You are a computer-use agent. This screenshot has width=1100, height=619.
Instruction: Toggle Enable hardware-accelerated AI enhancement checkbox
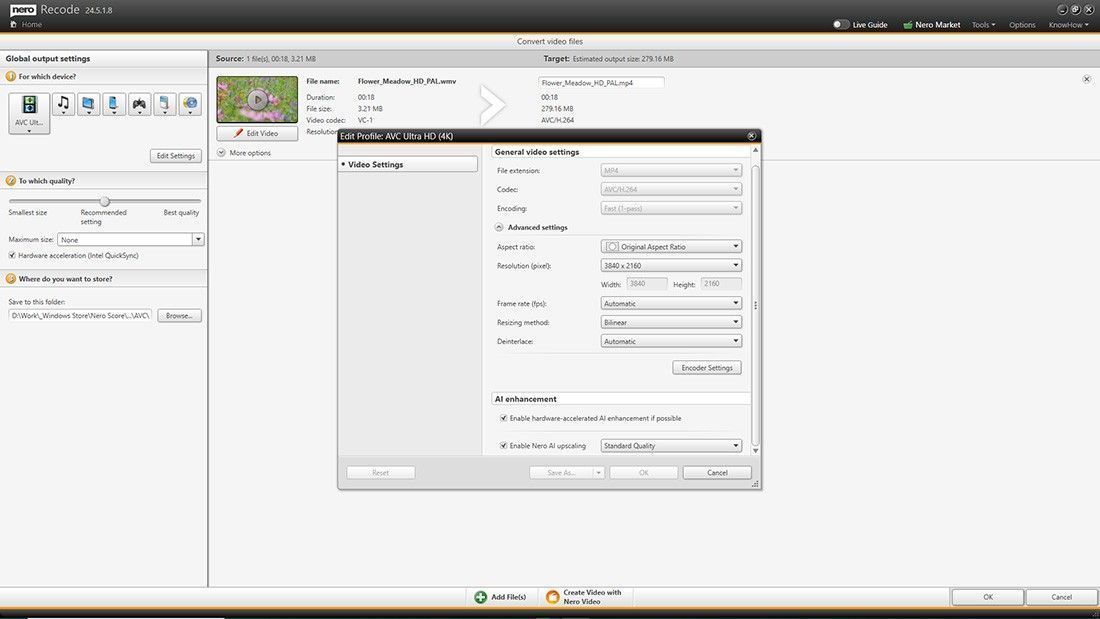coord(503,418)
